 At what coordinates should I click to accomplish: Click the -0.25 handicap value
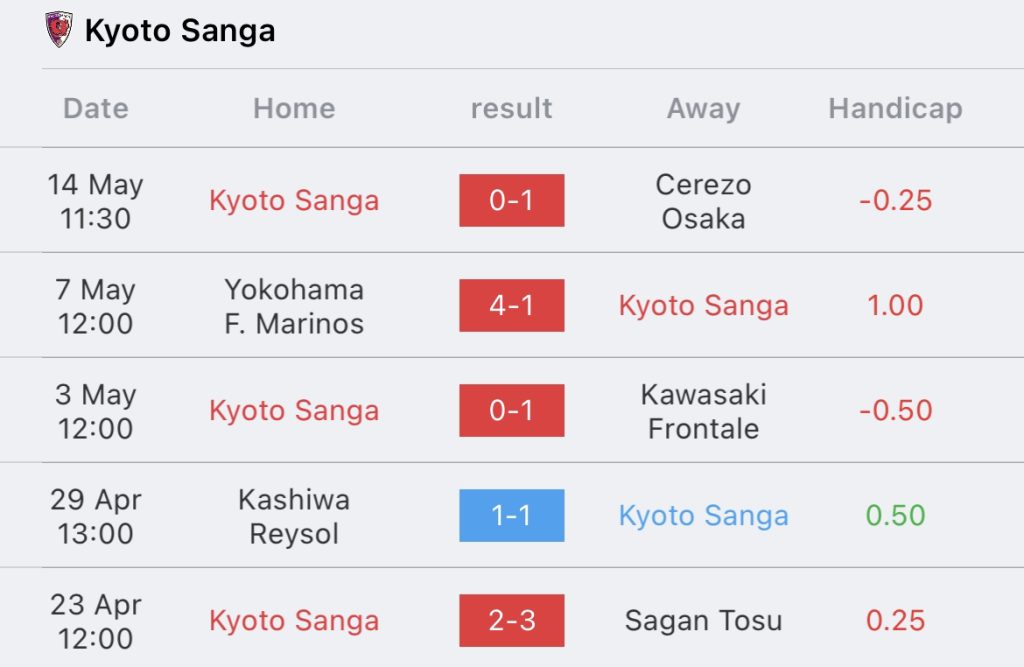895,201
